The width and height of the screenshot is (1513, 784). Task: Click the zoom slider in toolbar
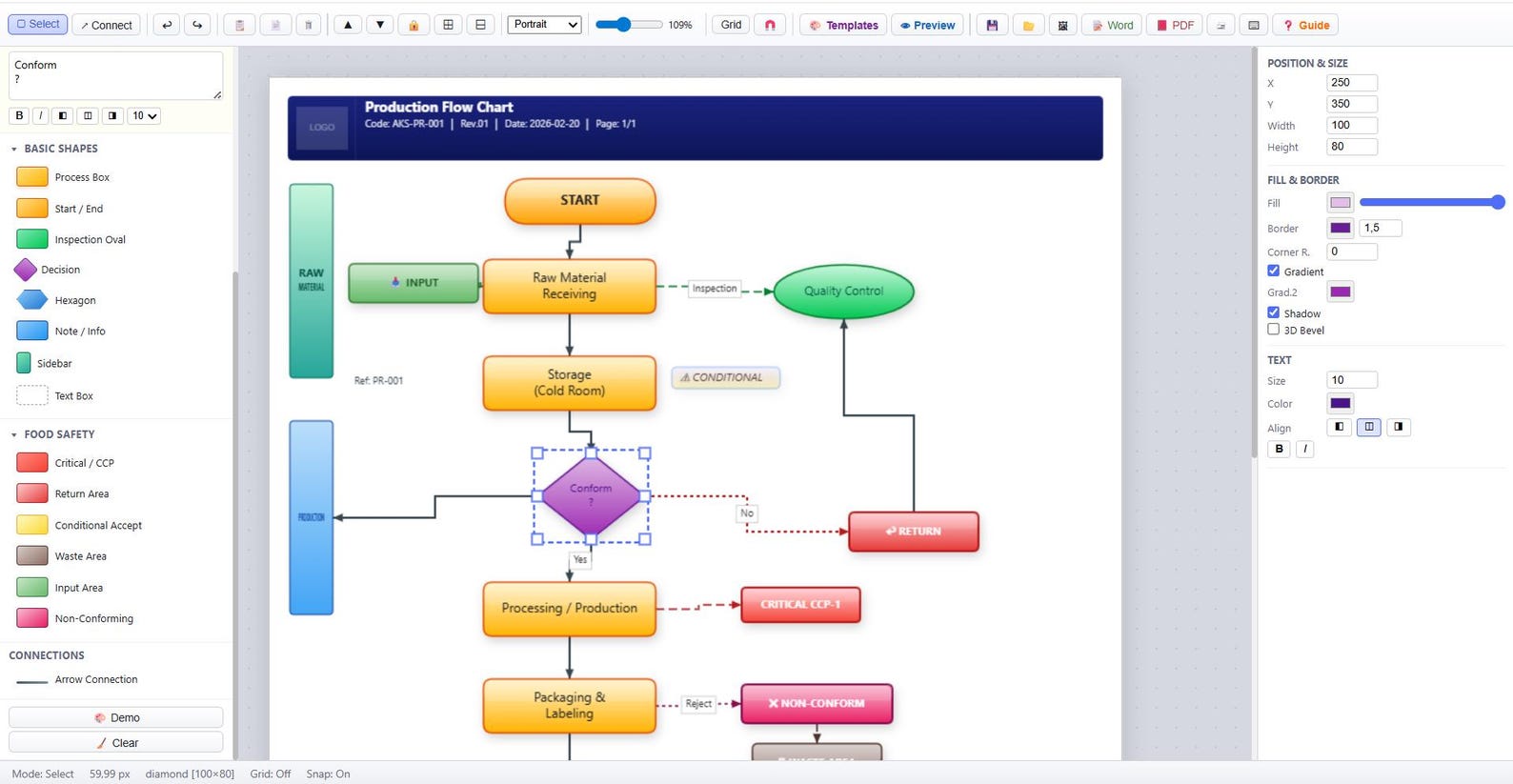coord(629,25)
